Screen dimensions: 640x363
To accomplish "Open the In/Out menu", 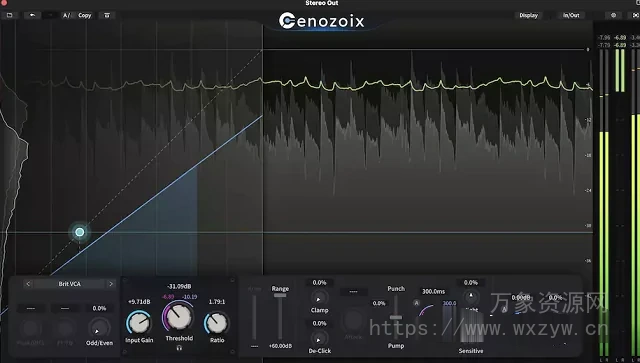I will click(571, 16).
